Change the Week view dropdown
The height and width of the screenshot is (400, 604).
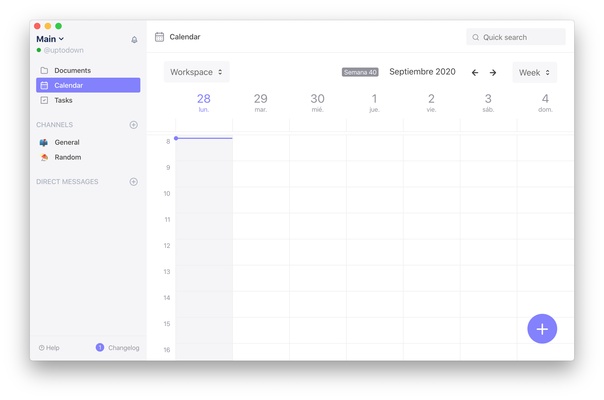(534, 72)
